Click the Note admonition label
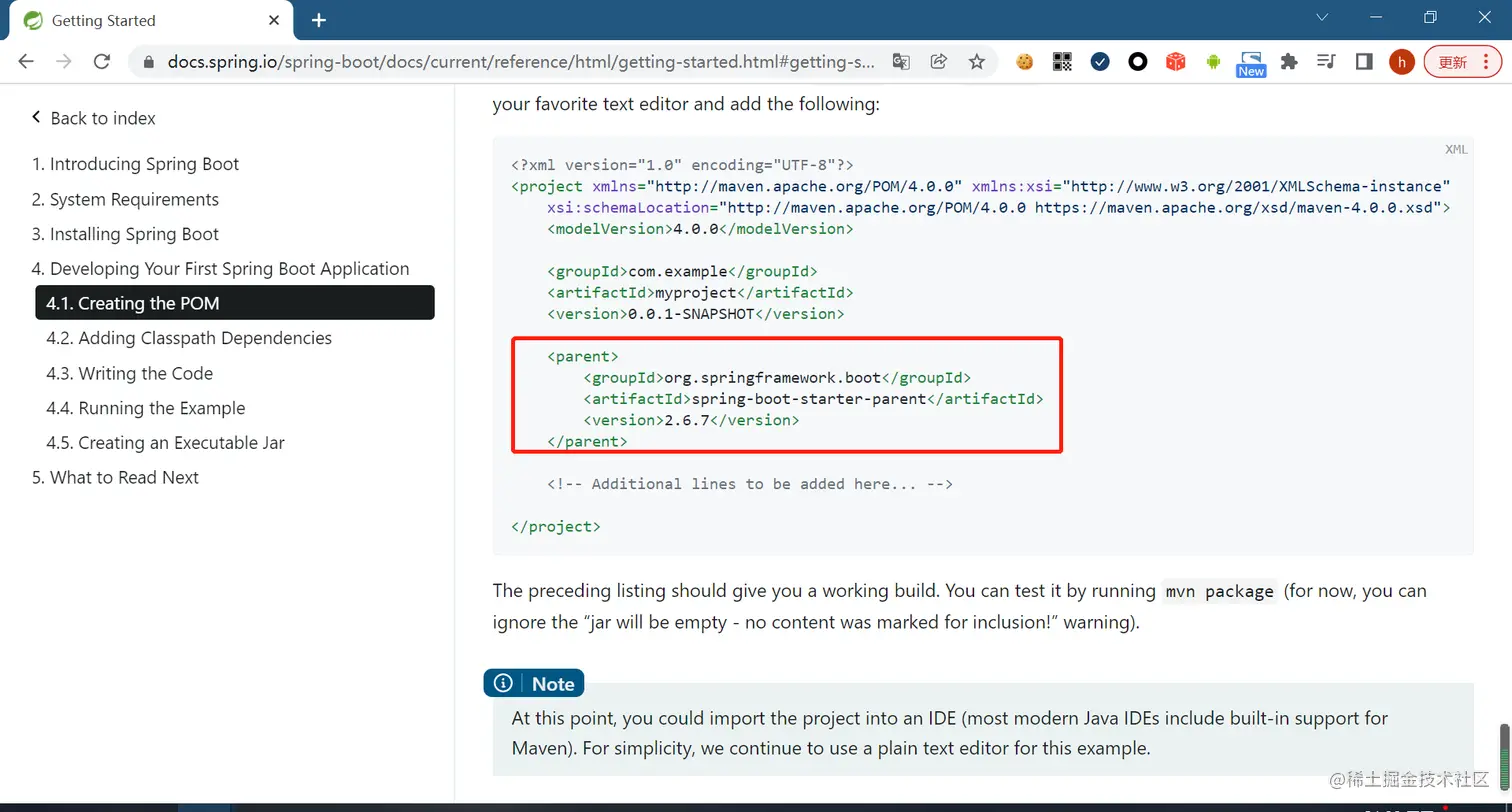Screen dimensions: 1512x812 534,684
